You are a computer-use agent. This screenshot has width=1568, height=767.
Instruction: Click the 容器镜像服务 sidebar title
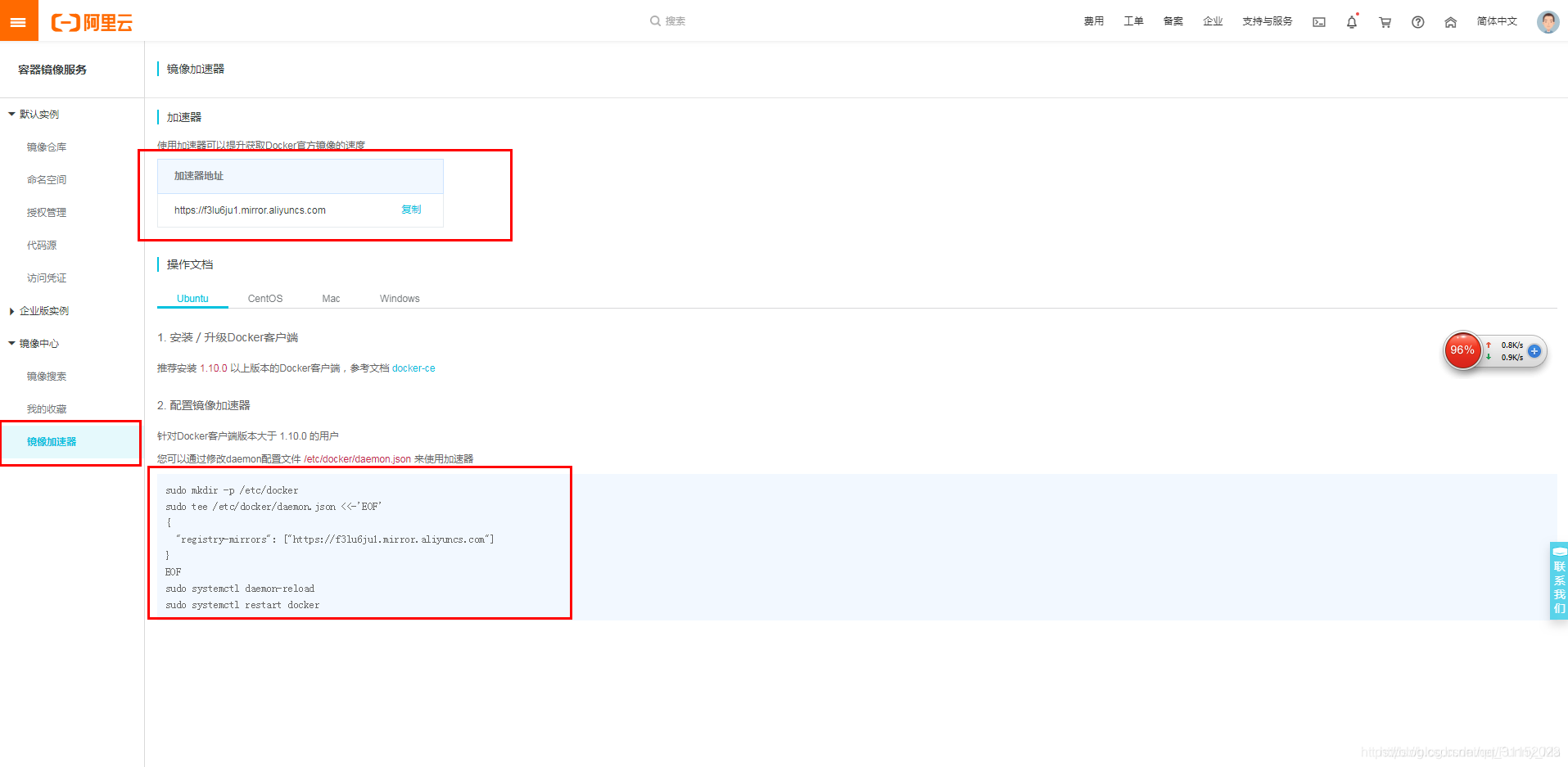(x=52, y=70)
